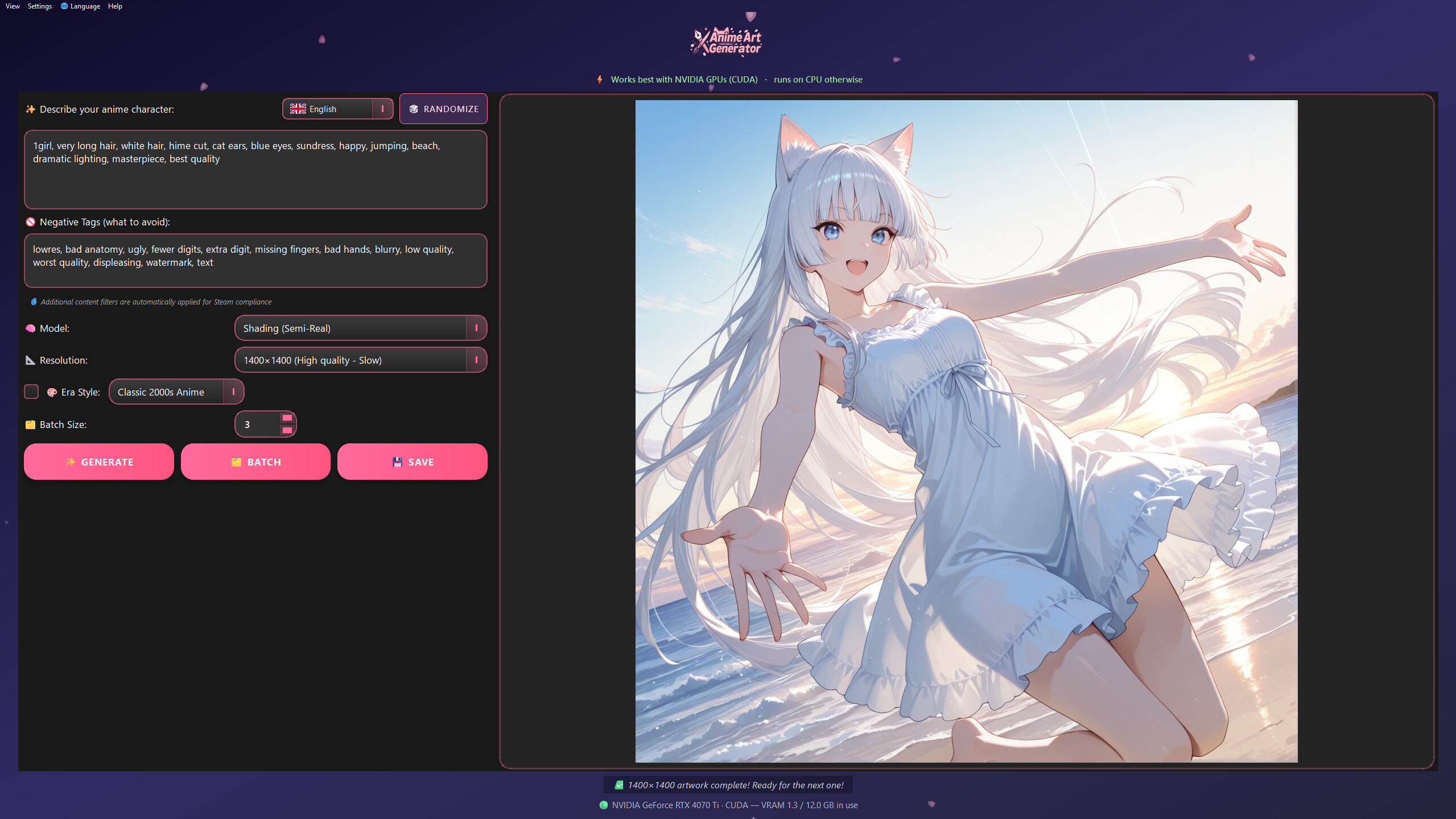The image size is (1456, 819).
Task: Click into the Negative Tags text box
Action: click(x=255, y=261)
